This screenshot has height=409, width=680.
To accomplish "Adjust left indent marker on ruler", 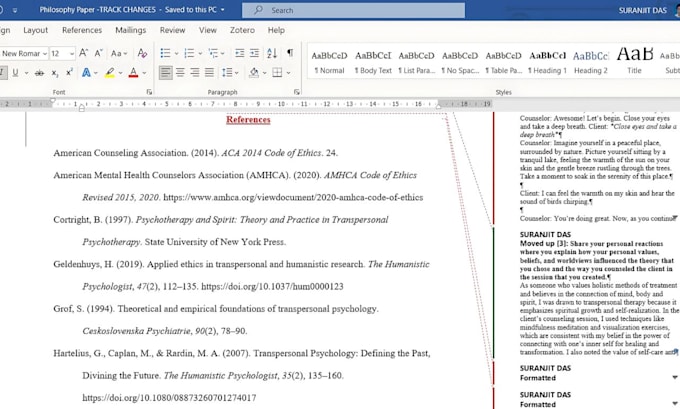I will (x=82, y=108).
